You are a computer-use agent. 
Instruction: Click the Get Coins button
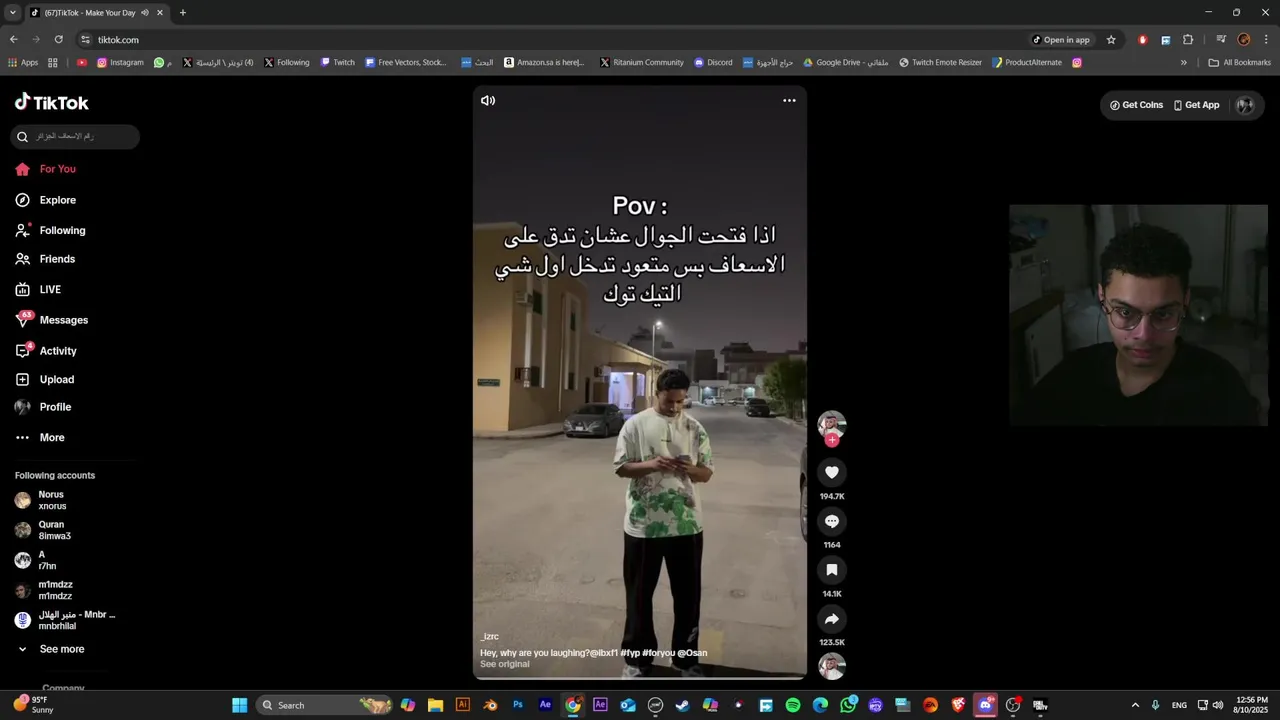1136,105
